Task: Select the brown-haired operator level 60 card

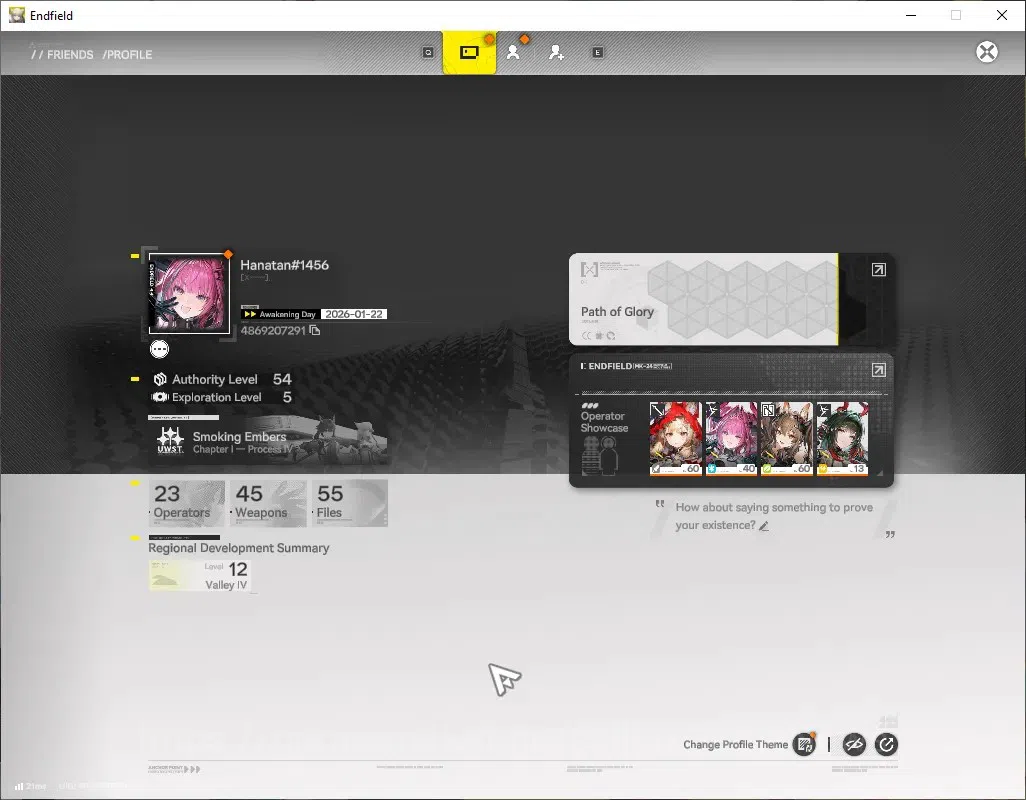Action: (x=787, y=438)
